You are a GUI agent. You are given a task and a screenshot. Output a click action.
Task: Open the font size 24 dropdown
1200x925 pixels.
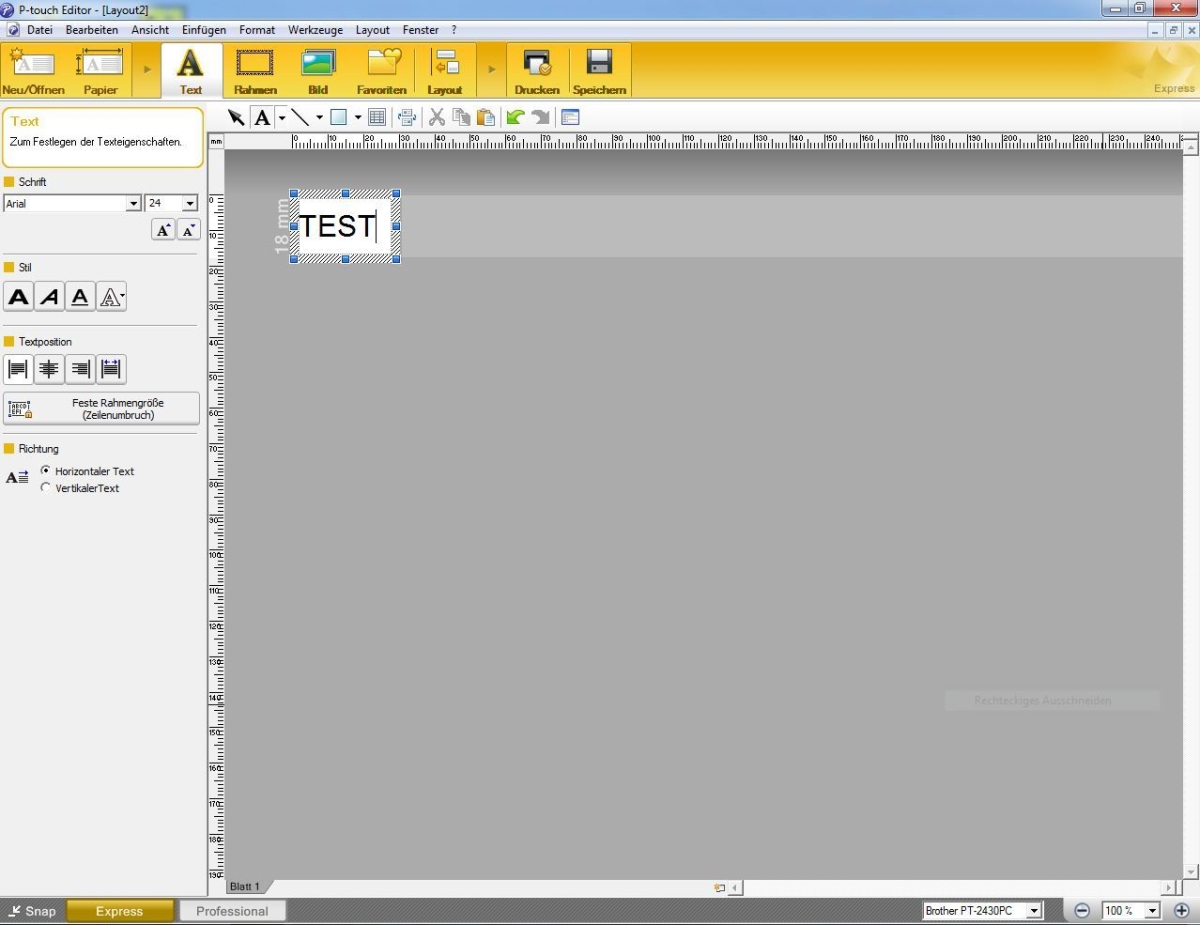click(x=189, y=204)
